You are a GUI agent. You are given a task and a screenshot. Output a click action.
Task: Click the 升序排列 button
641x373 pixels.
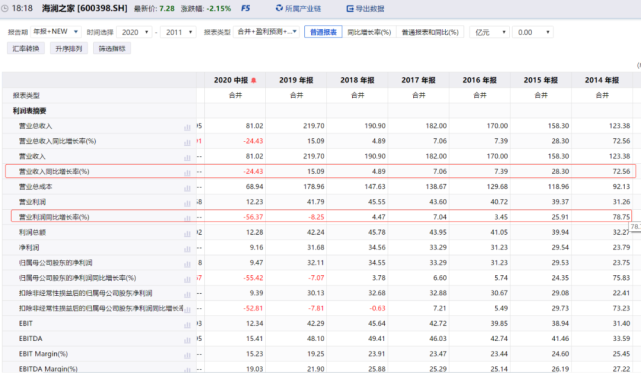[69, 48]
